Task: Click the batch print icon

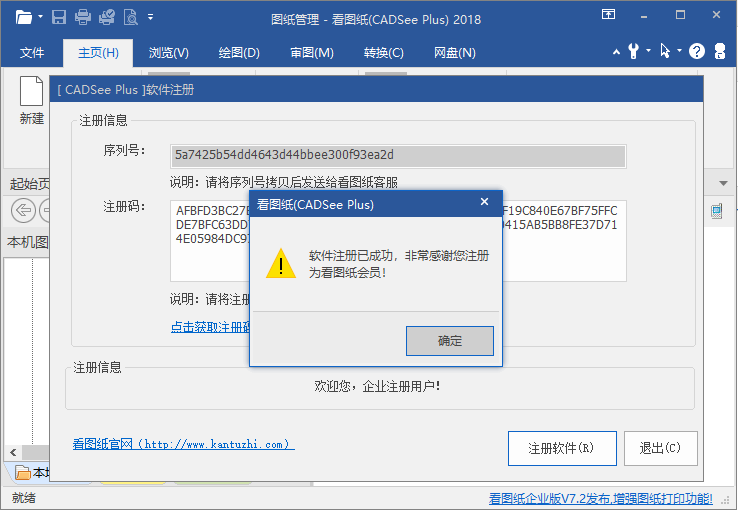Action: (107, 17)
